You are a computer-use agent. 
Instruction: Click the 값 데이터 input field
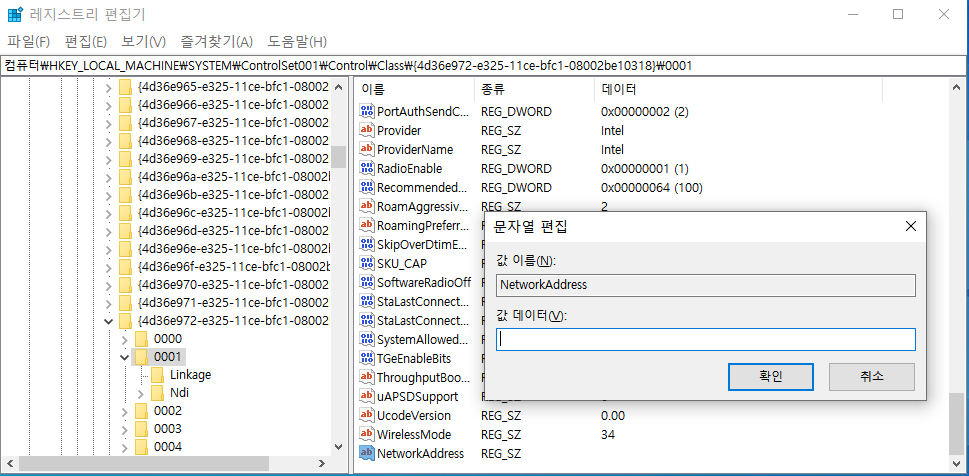tap(706, 339)
